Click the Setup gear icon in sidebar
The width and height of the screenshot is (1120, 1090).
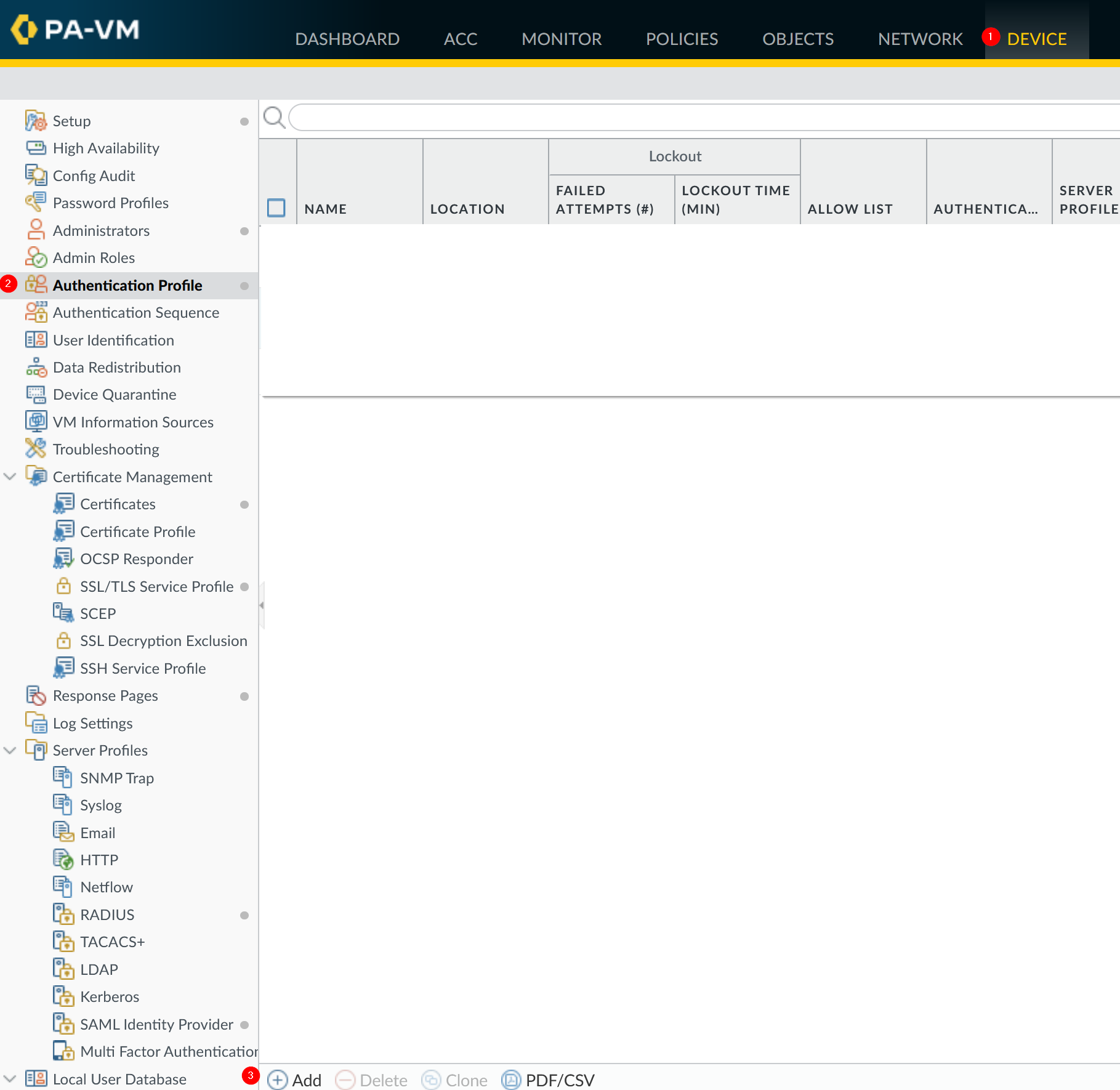point(36,121)
